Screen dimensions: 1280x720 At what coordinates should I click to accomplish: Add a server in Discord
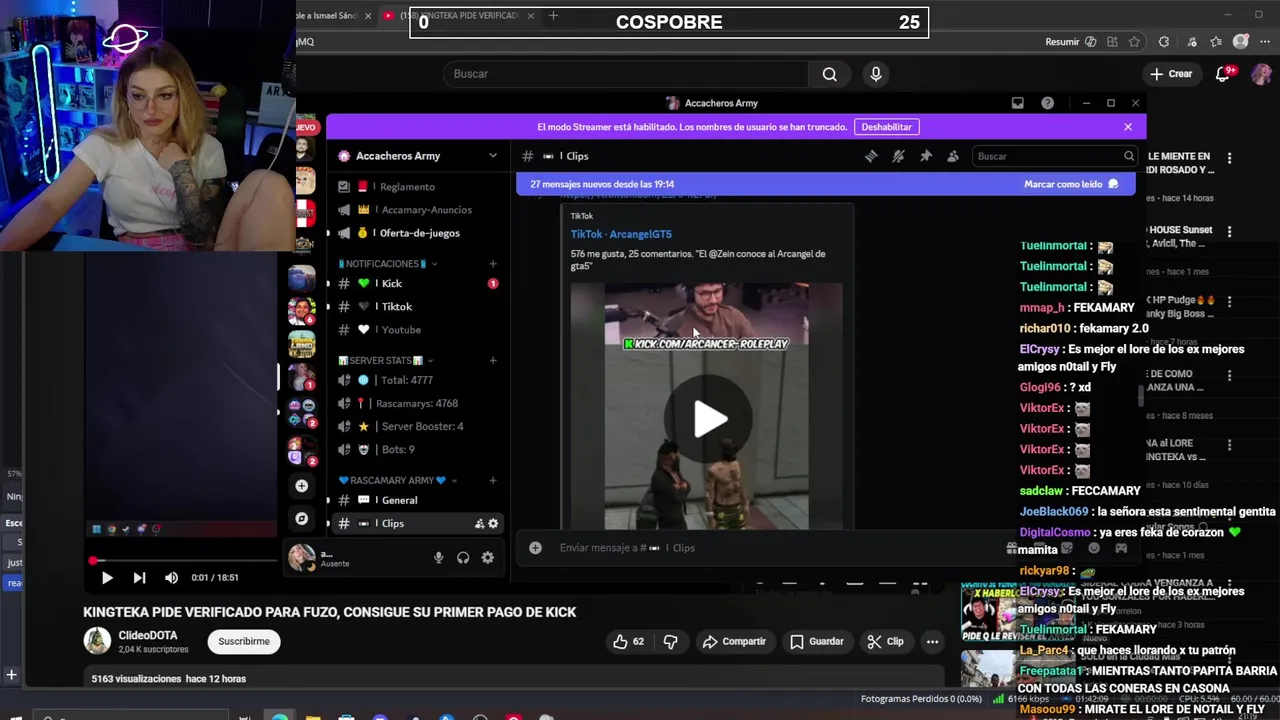click(301, 486)
